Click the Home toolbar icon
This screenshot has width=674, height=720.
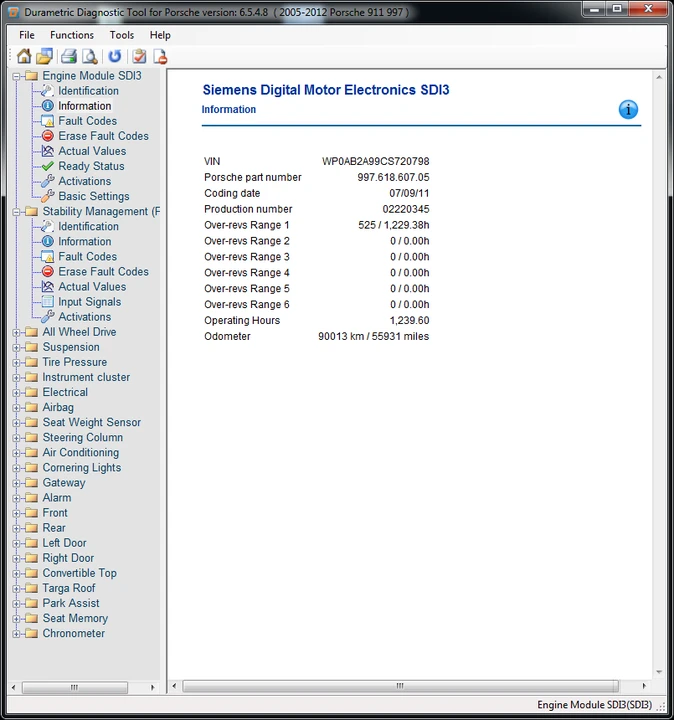point(24,56)
